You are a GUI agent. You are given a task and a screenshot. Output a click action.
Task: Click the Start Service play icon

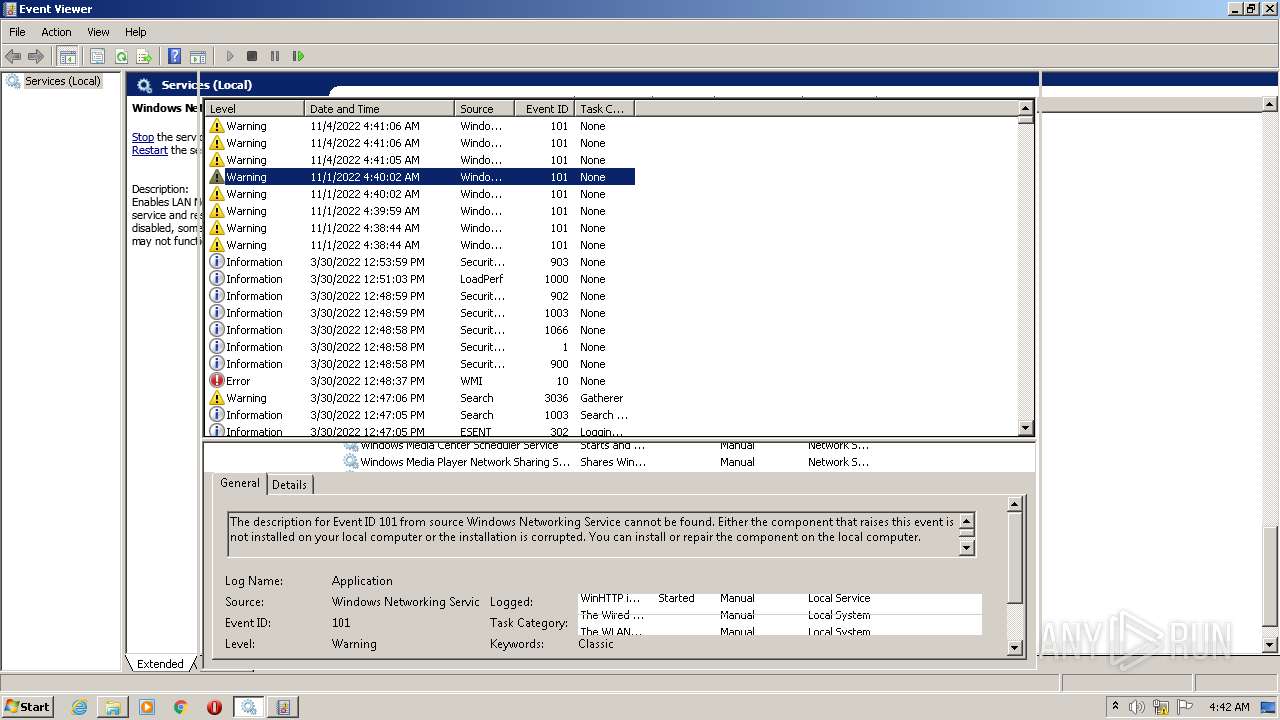[x=230, y=56]
